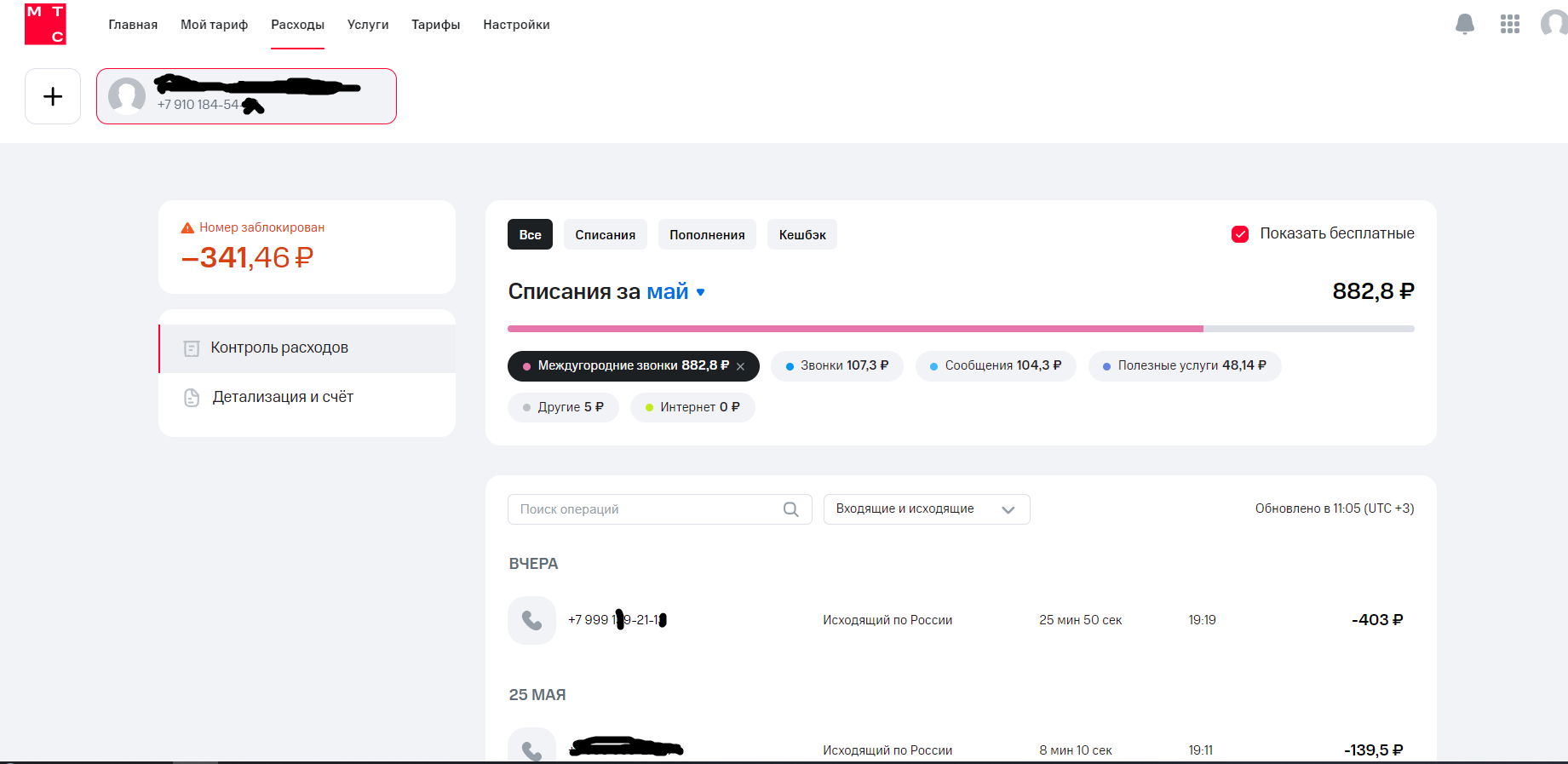Filter by Полезные услуги 48,14 ₽ chip
This screenshot has width=1568, height=764.
click(x=1185, y=366)
